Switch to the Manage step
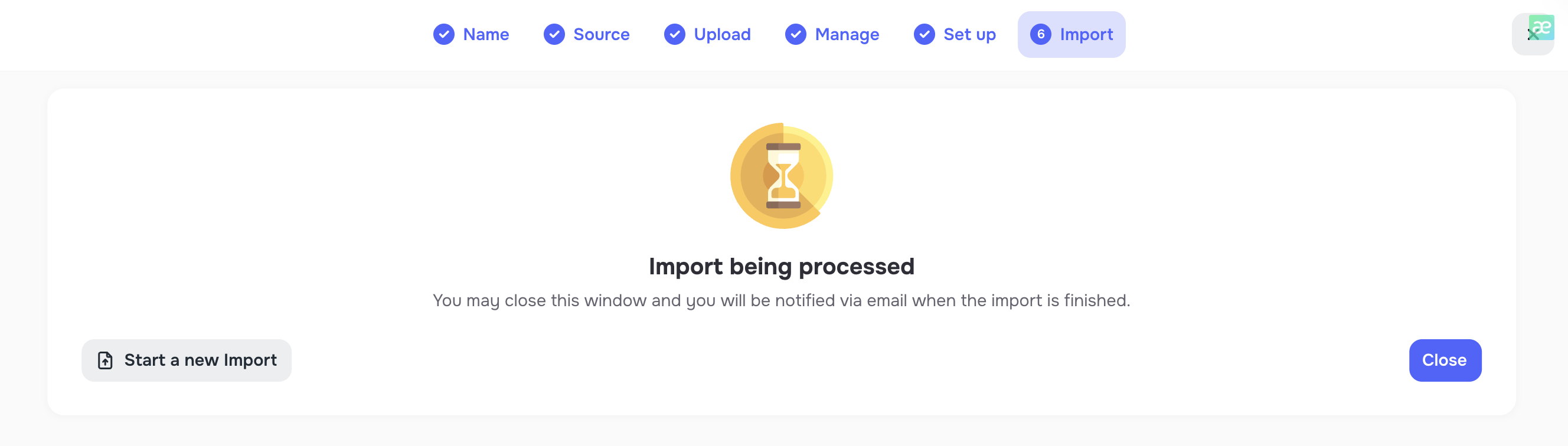 [847, 35]
